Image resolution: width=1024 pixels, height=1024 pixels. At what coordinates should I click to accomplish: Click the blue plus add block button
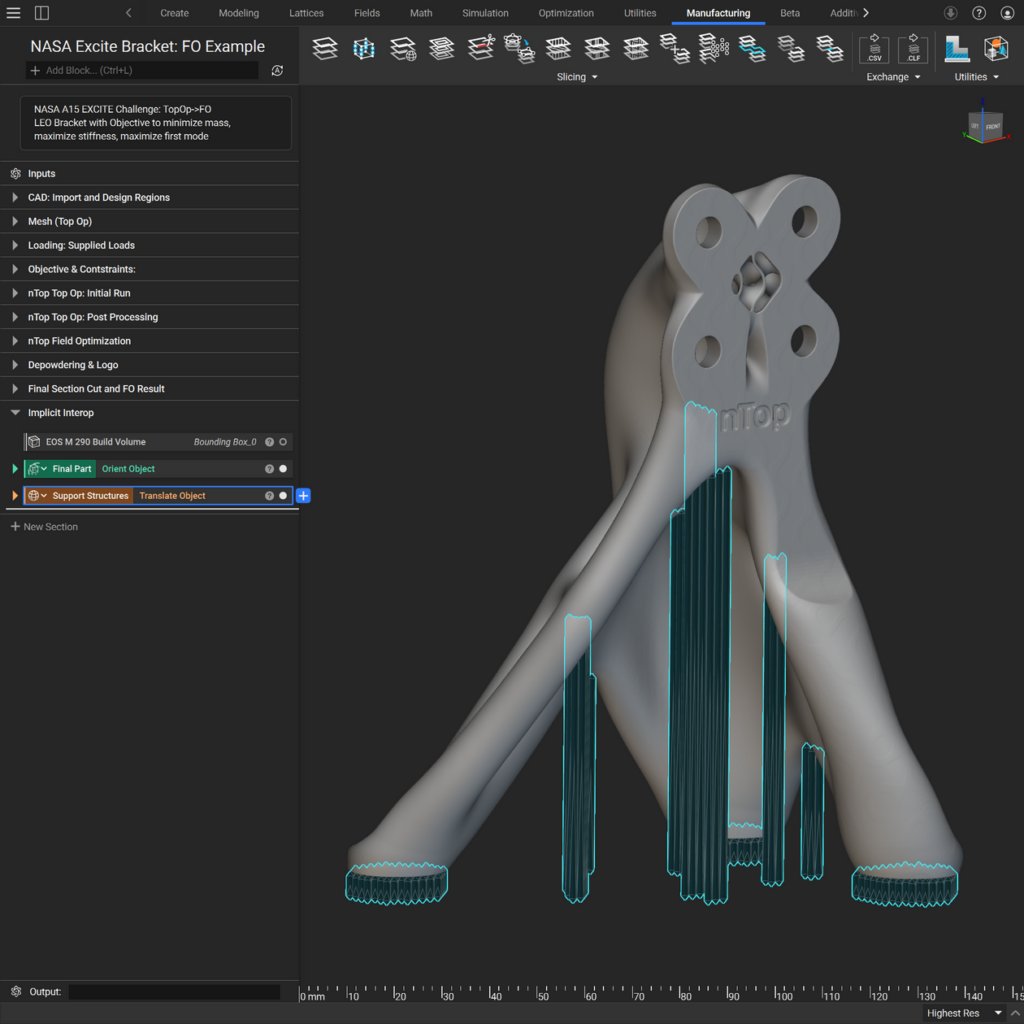pyautogui.click(x=303, y=496)
